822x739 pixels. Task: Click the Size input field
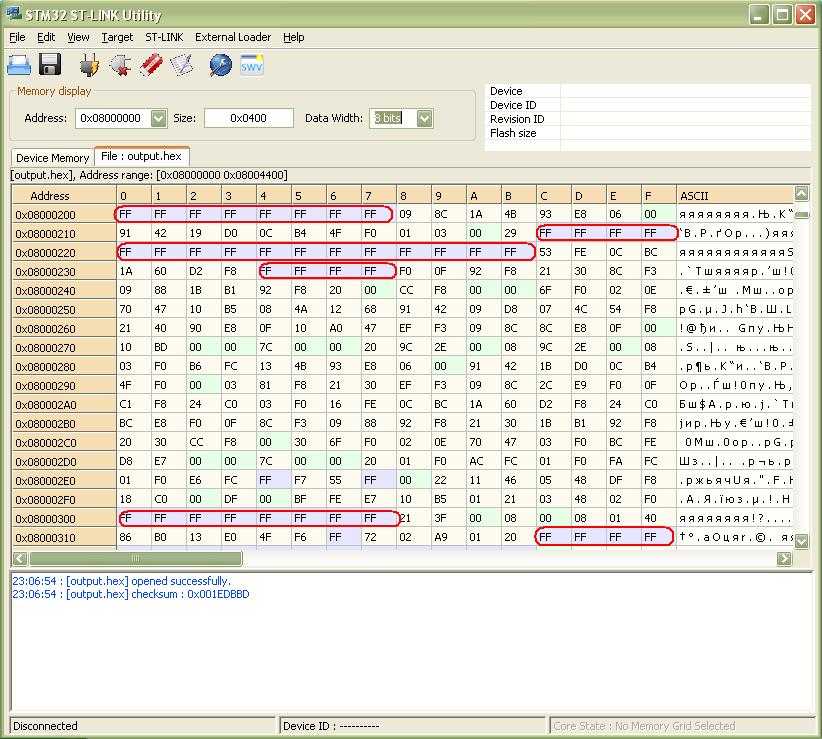(x=248, y=118)
